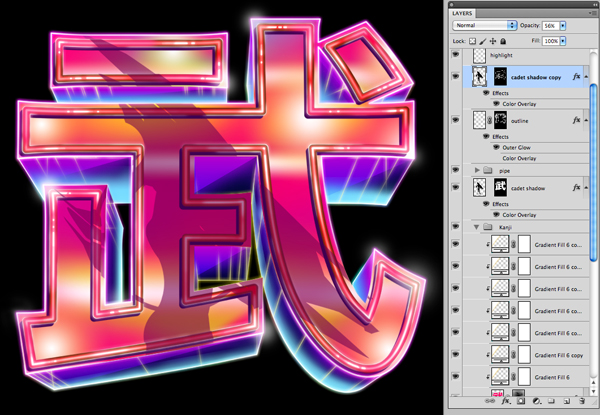Collapse effects list on the outline layer
This screenshot has width=600, height=415.
point(586,120)
